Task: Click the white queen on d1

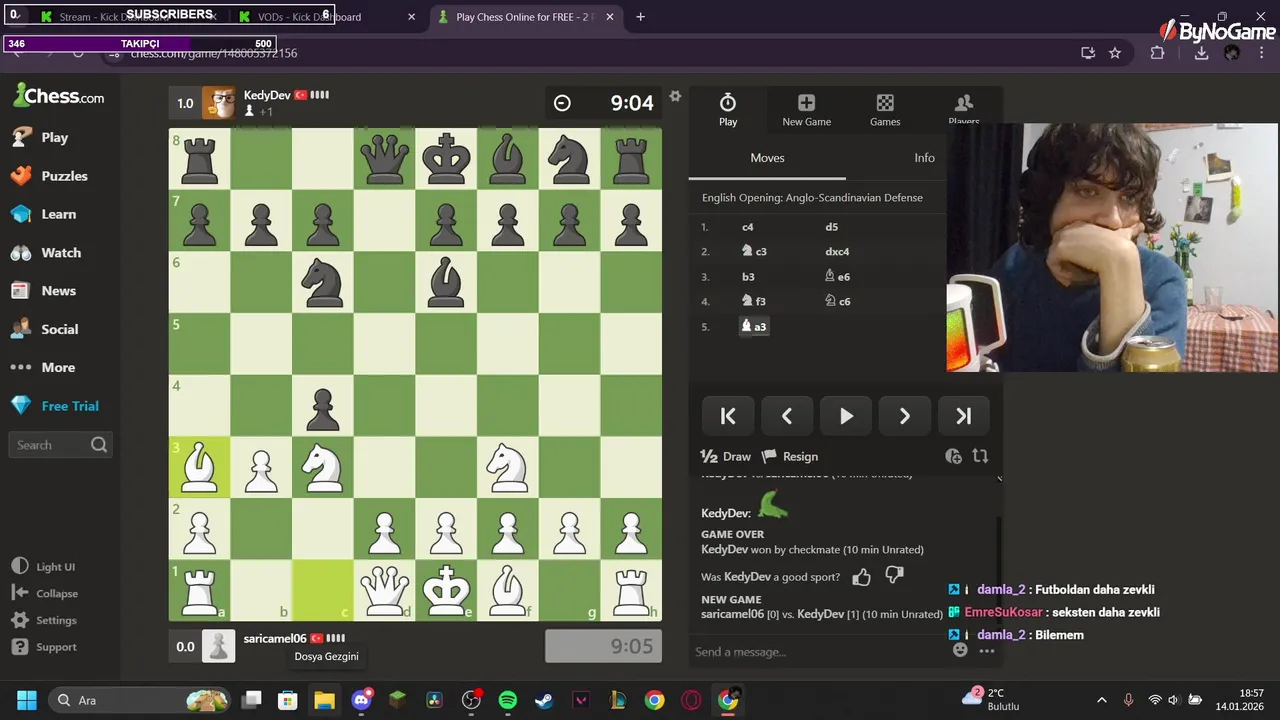Action: coord(384,590)
